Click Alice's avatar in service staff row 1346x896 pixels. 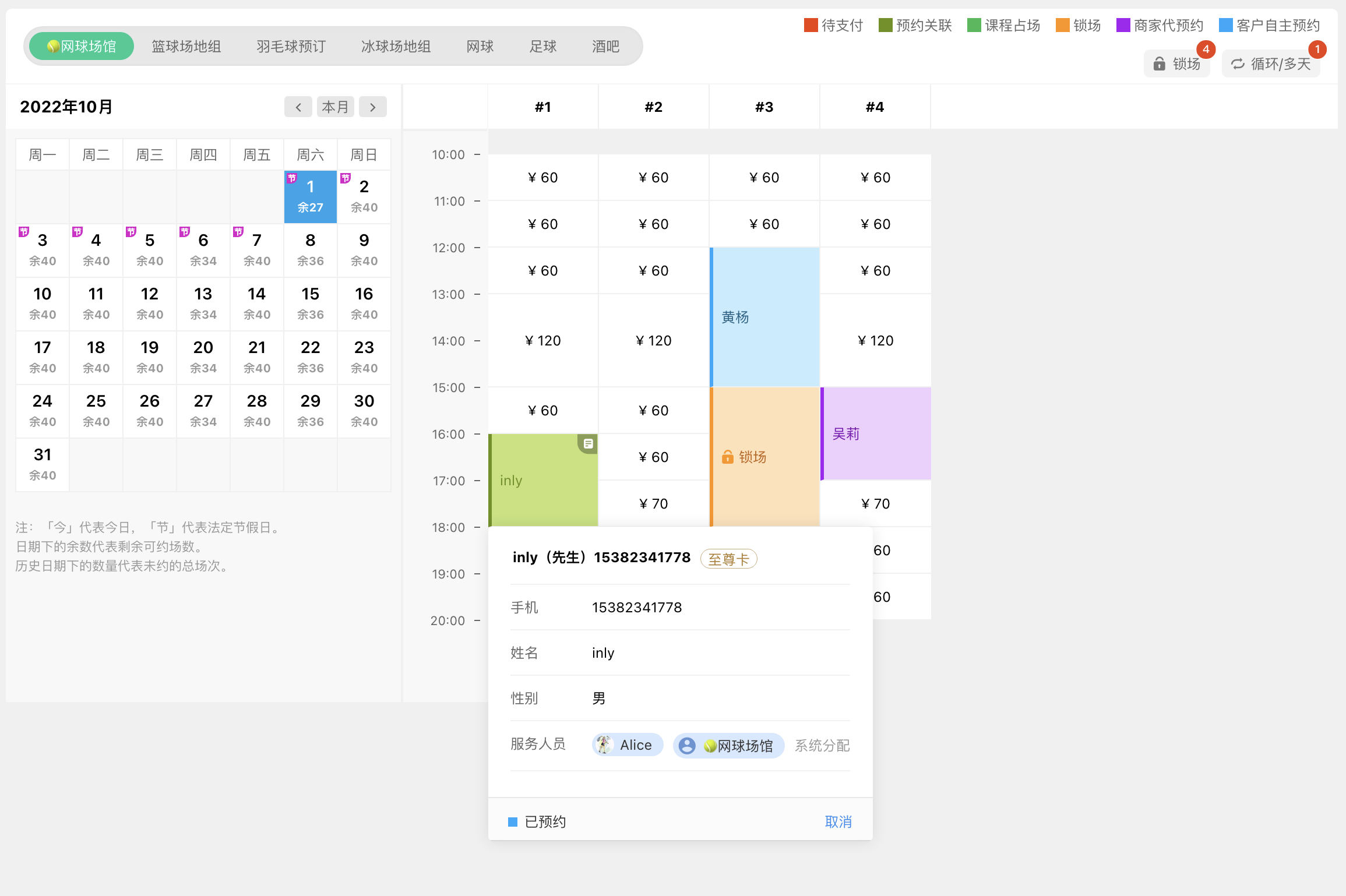605,745
